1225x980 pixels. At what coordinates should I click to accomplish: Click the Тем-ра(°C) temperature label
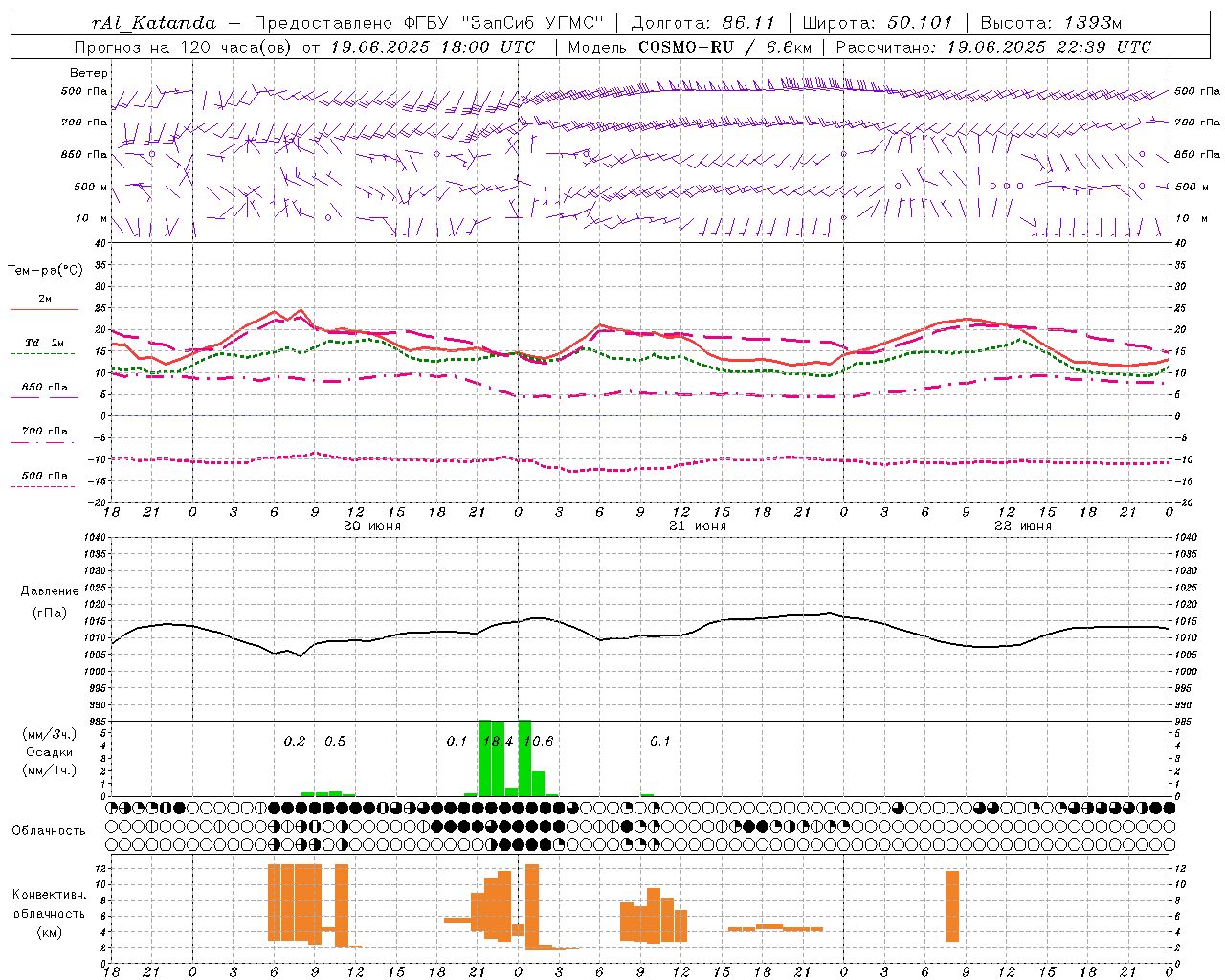tap(45, 271)
